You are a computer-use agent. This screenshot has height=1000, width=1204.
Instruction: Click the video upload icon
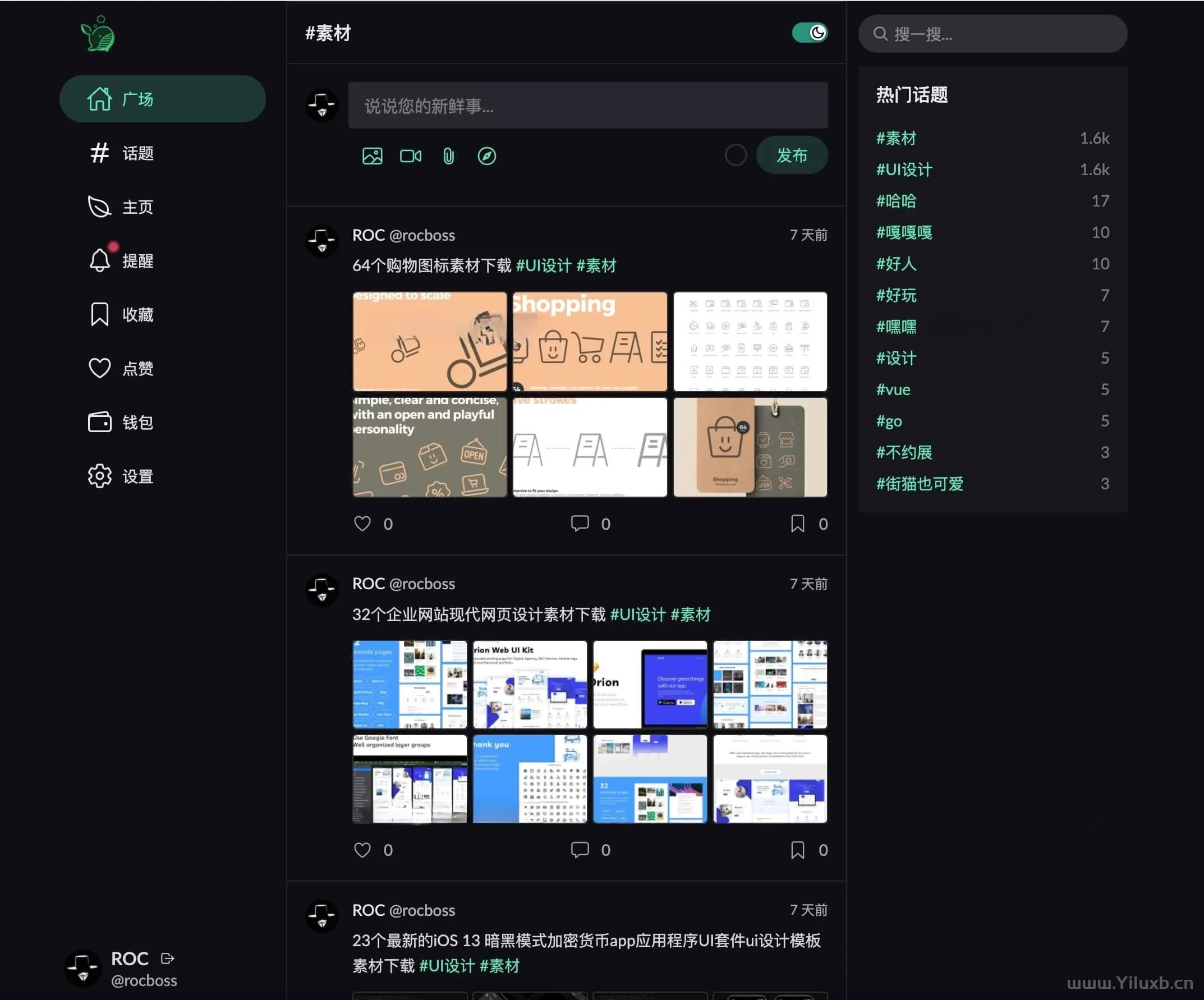click(x=411, y=156)
